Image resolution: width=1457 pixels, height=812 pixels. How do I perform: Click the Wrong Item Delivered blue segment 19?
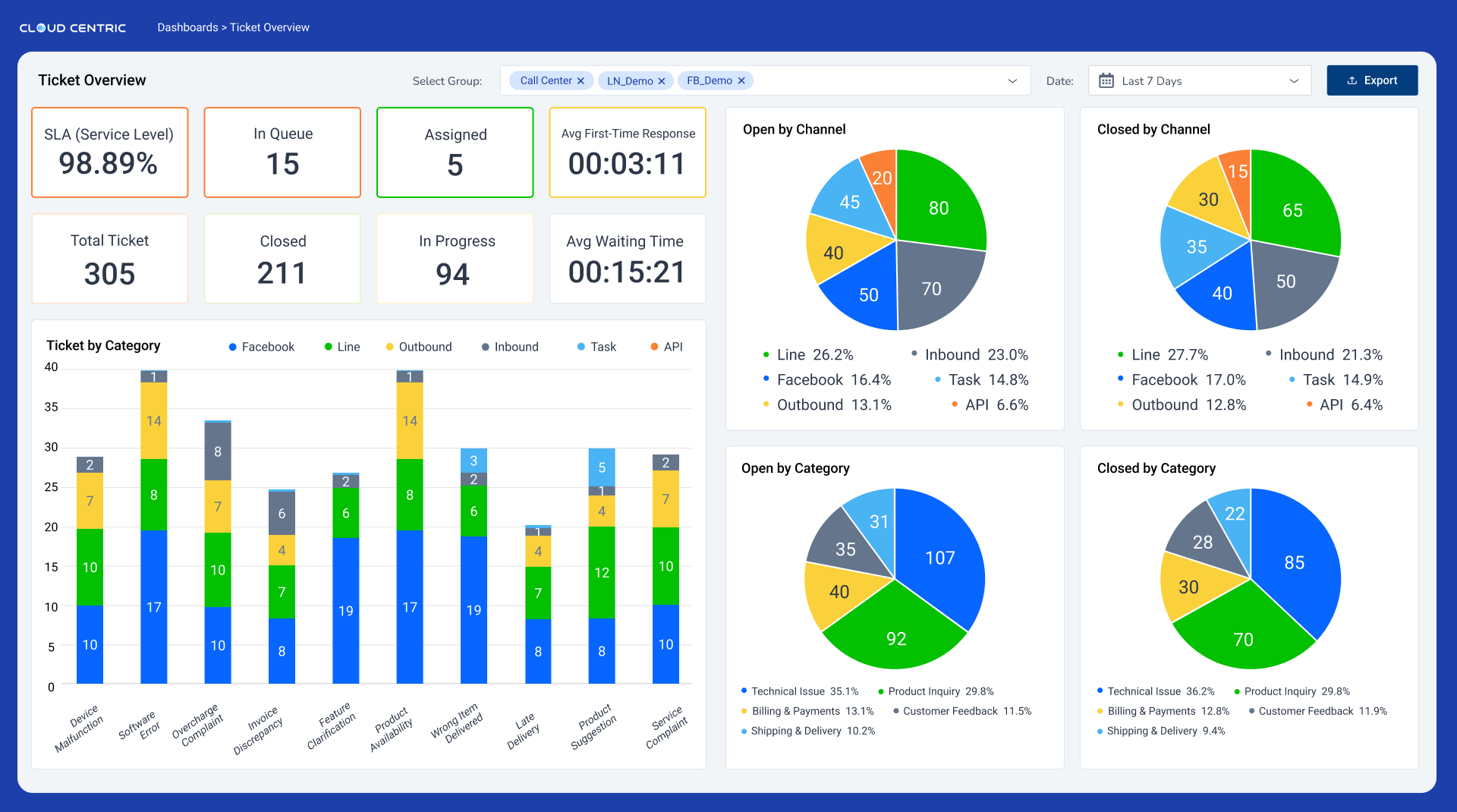tap(474, 610)
